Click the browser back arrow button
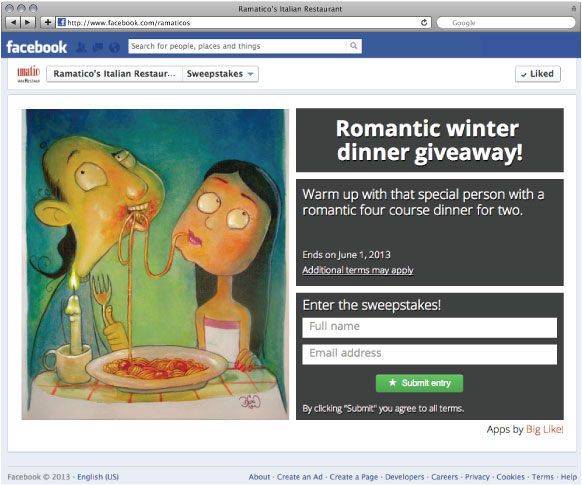 click(x=13, y=23)
